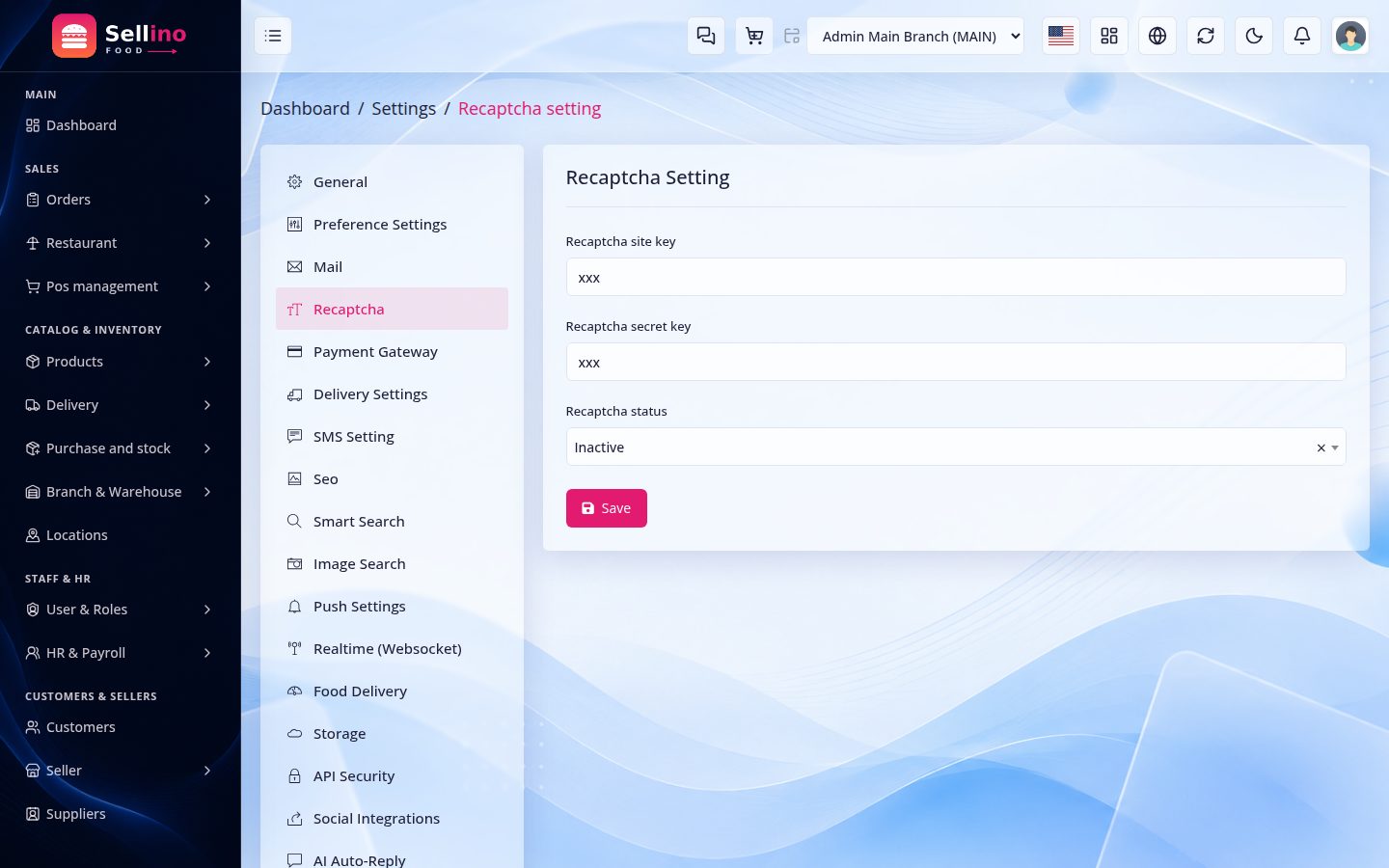Expand Pos management menu
This screenshot has width=1389, height=868.
[x=120, y=286]
